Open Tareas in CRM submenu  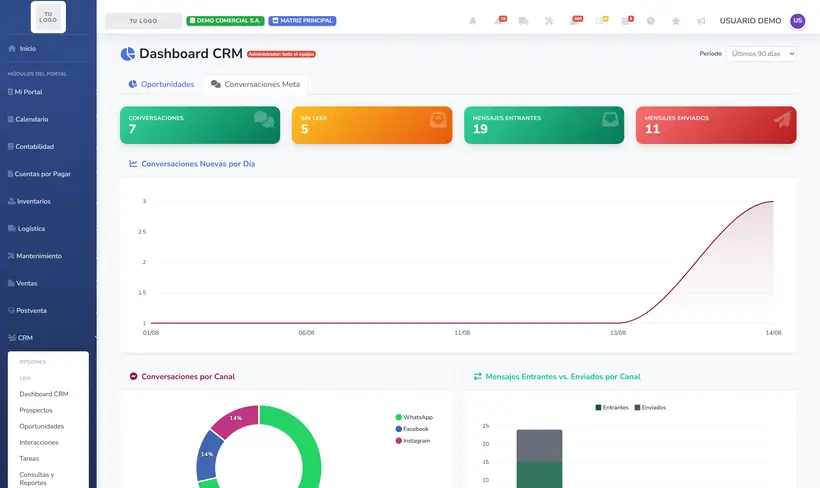(x=29, y=458)
